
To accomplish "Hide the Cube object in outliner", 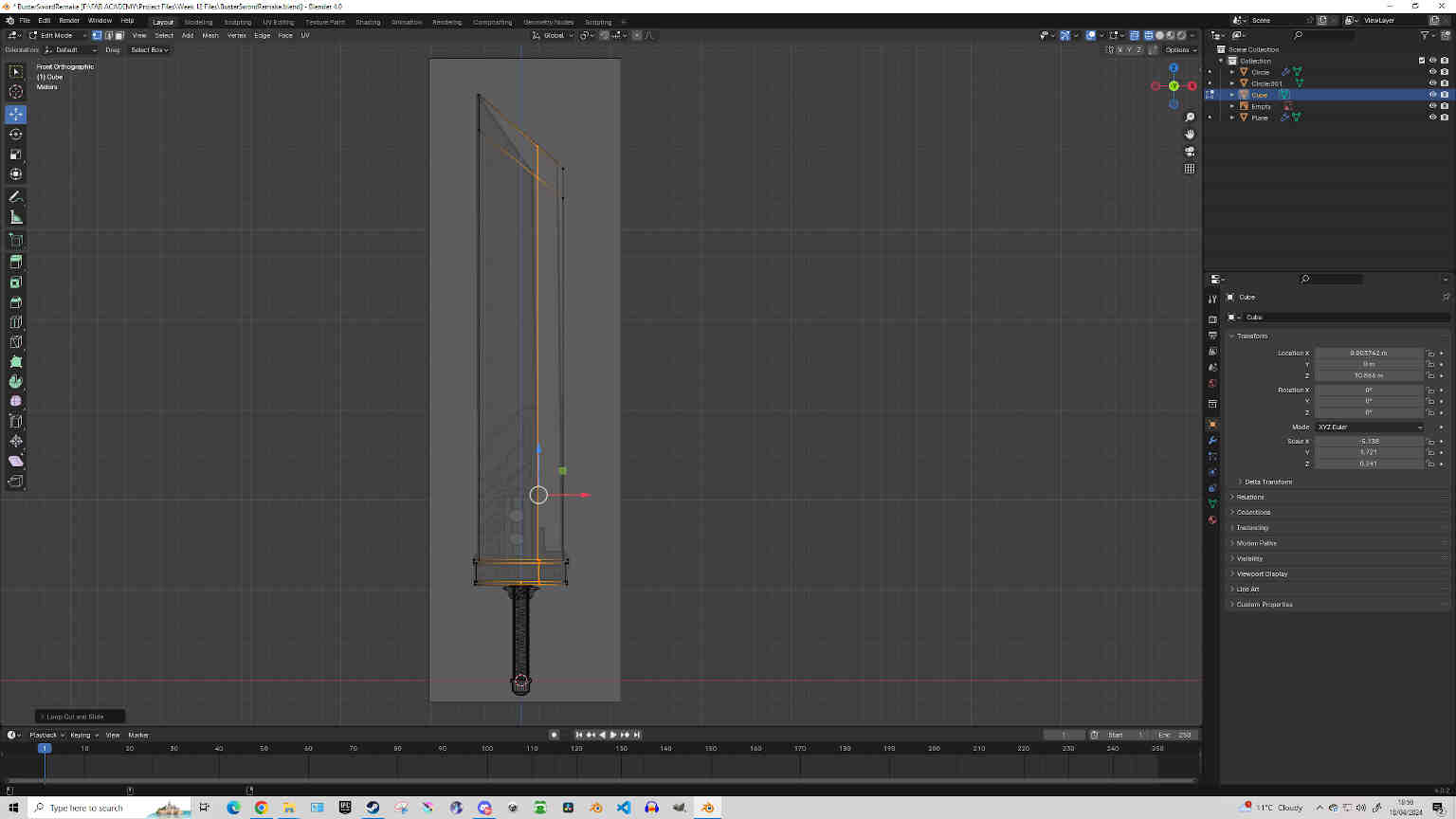I will tap(1432, 95).
